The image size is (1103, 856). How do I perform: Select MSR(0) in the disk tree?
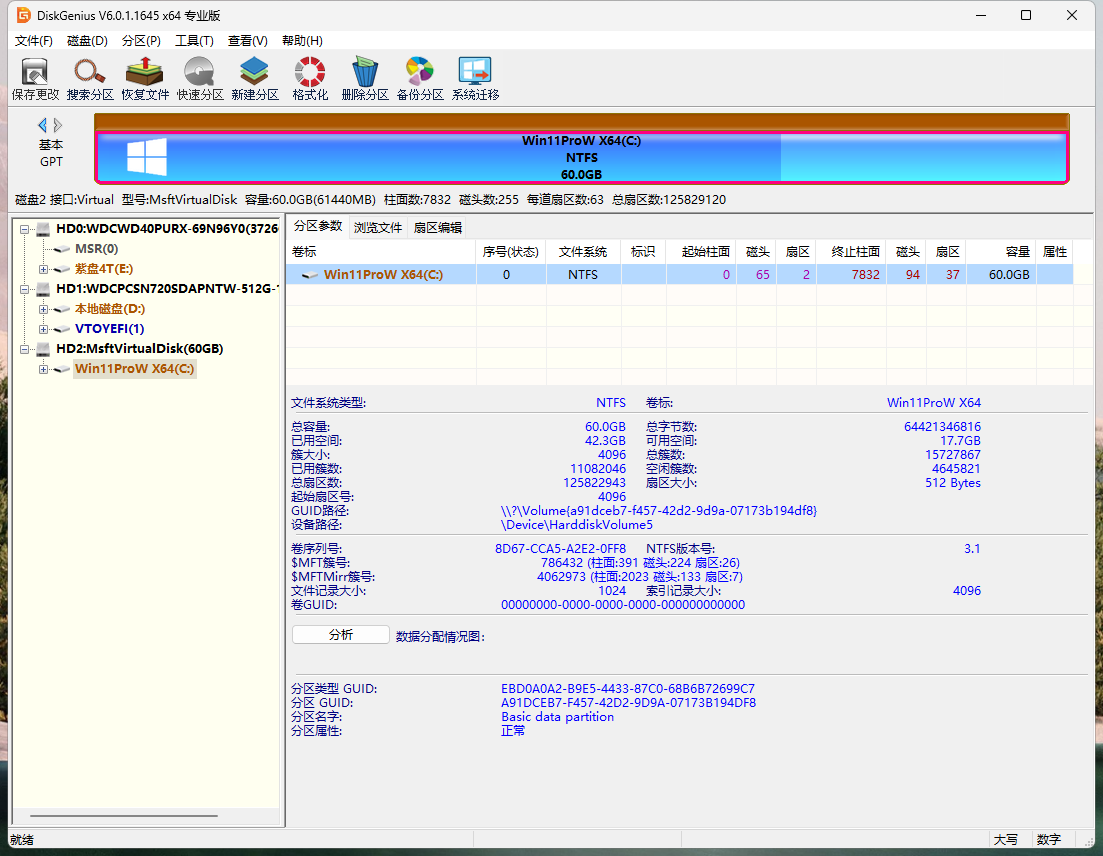point(96,249)
